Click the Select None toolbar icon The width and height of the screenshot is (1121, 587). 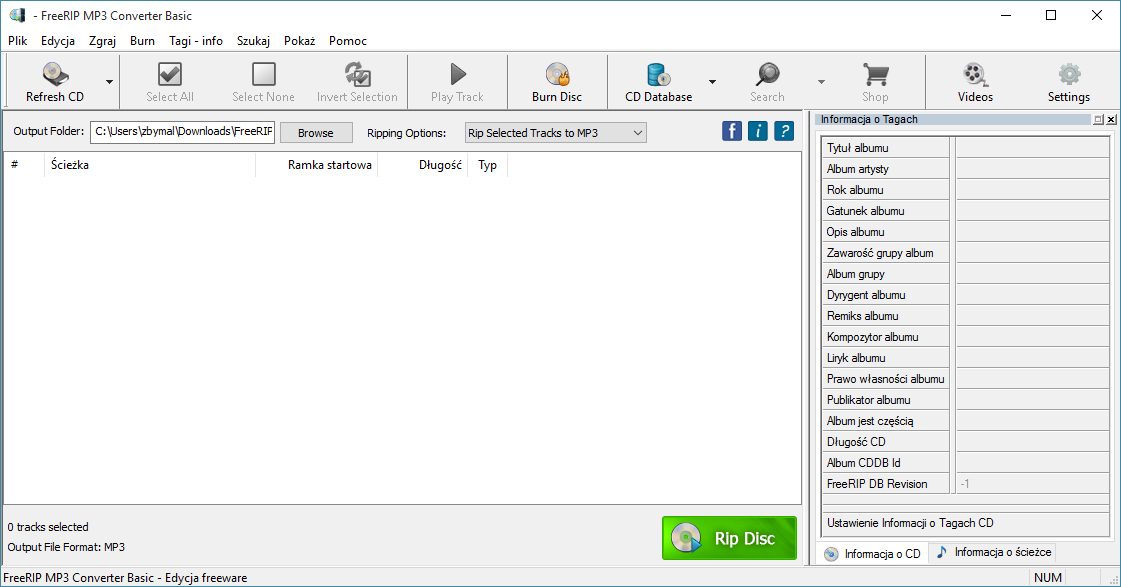263,74
